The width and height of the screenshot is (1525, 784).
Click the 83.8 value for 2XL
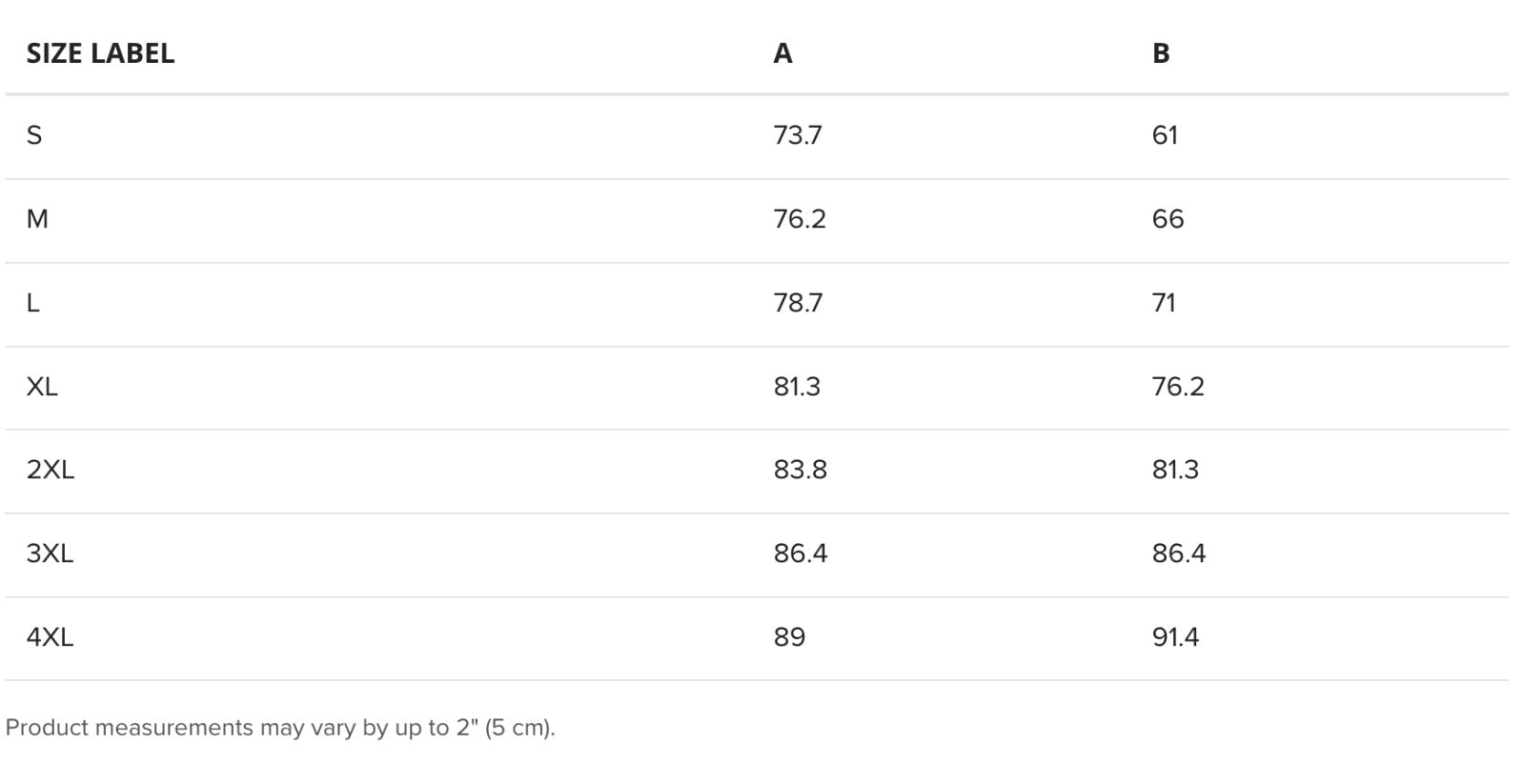[x=801, y=470]
